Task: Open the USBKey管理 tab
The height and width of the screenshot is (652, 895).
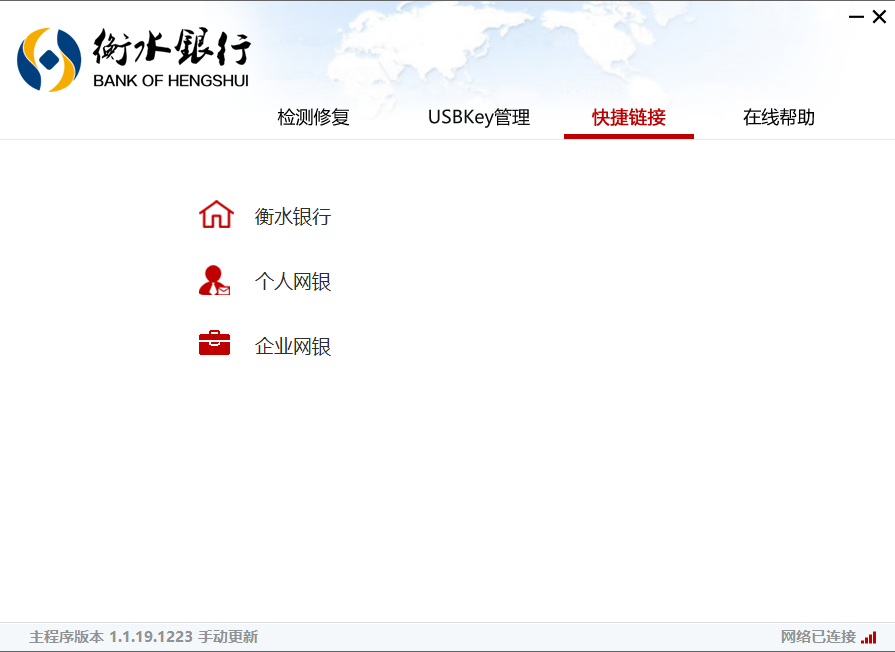Action: (478, 117)
